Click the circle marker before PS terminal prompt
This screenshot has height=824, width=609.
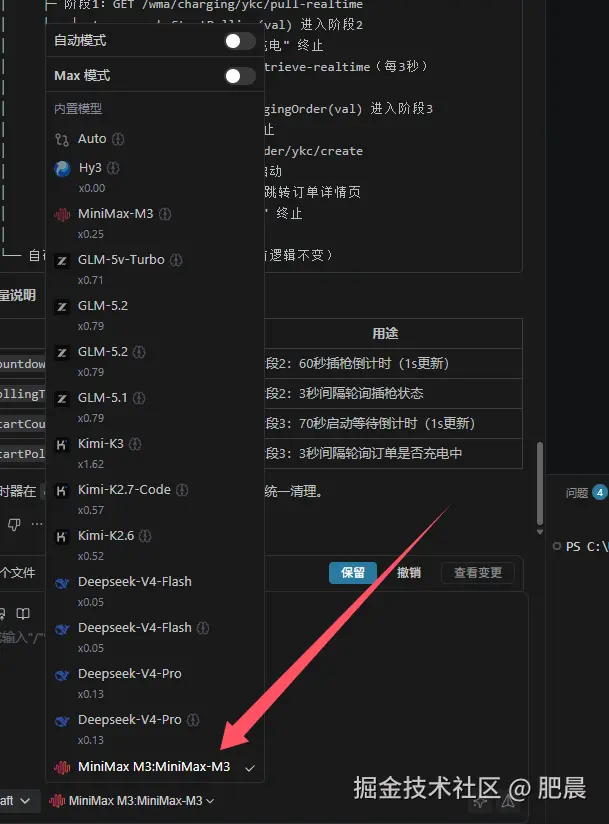[556, 547]
